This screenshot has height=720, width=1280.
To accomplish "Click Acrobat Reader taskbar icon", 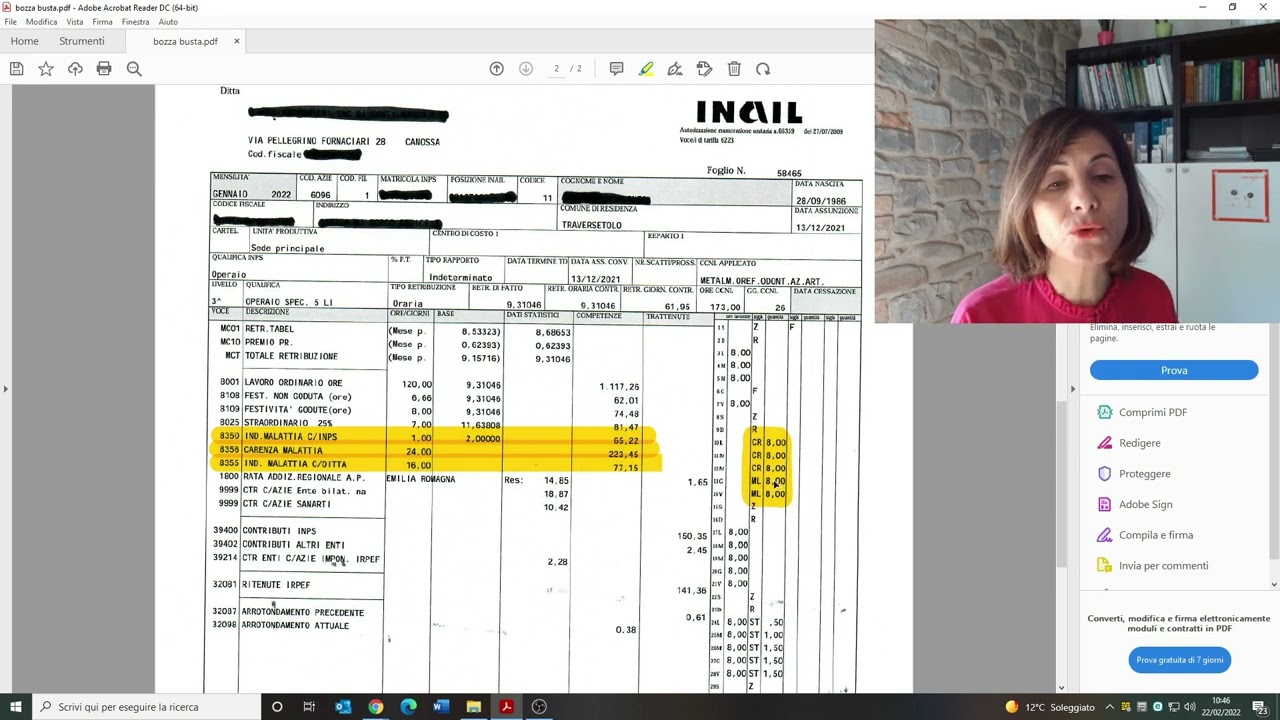I will (506, 707).
